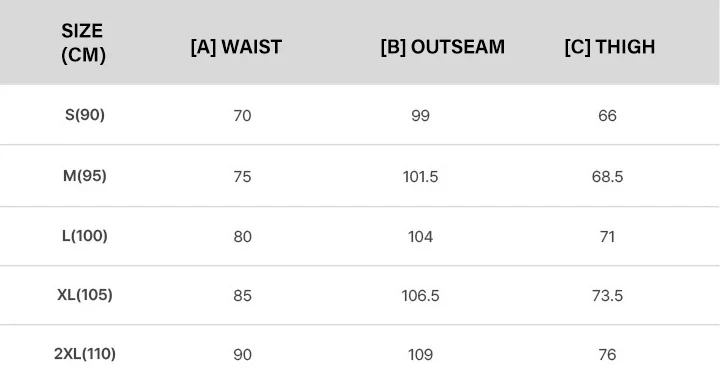Viewport: 720px width, 383px height.
Task: Click thigh value 68.5
Action: click(608, 177)
